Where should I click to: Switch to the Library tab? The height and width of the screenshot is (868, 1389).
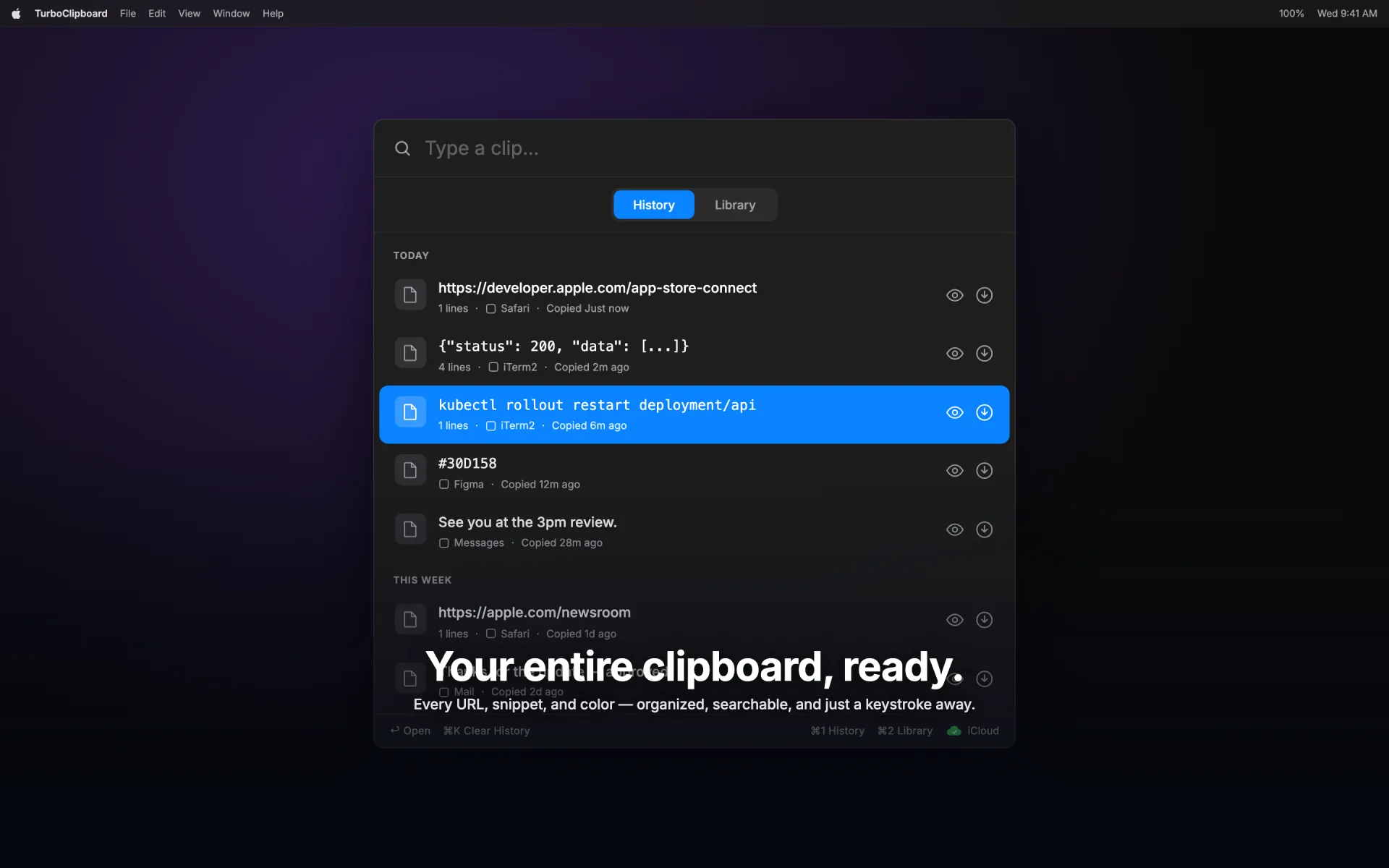click(735, 205)
